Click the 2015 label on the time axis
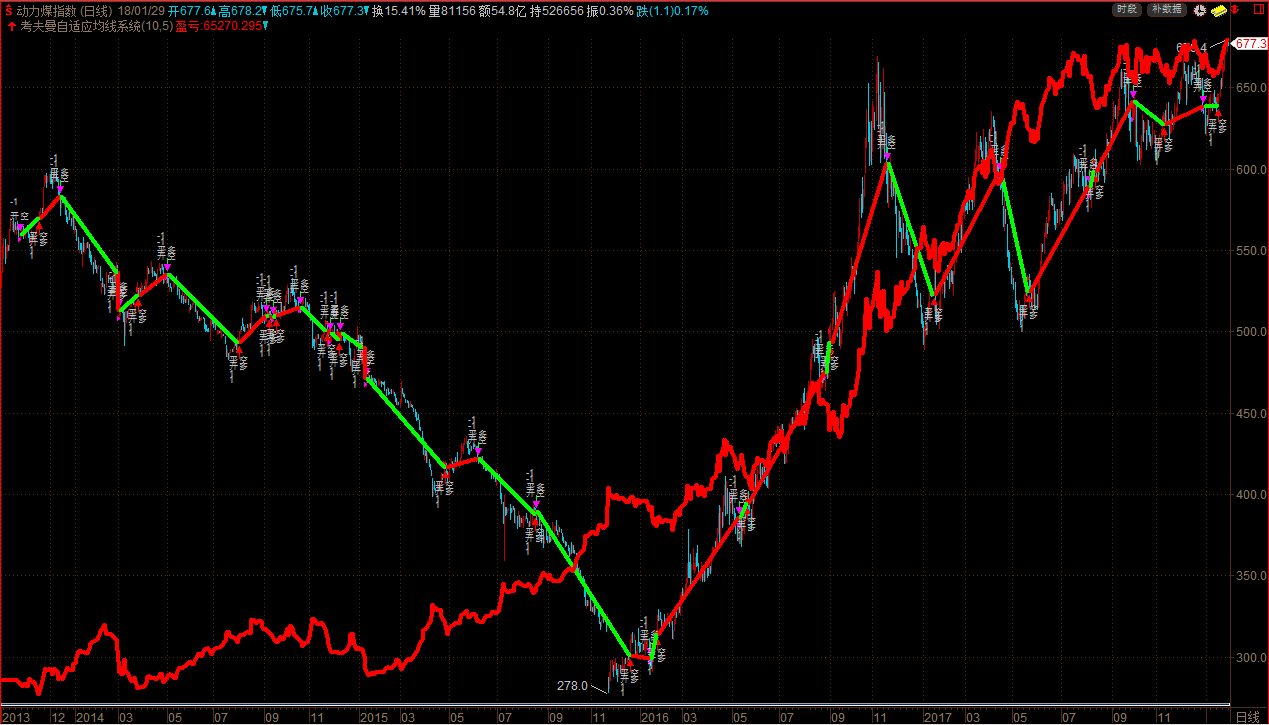 (374, 717)
